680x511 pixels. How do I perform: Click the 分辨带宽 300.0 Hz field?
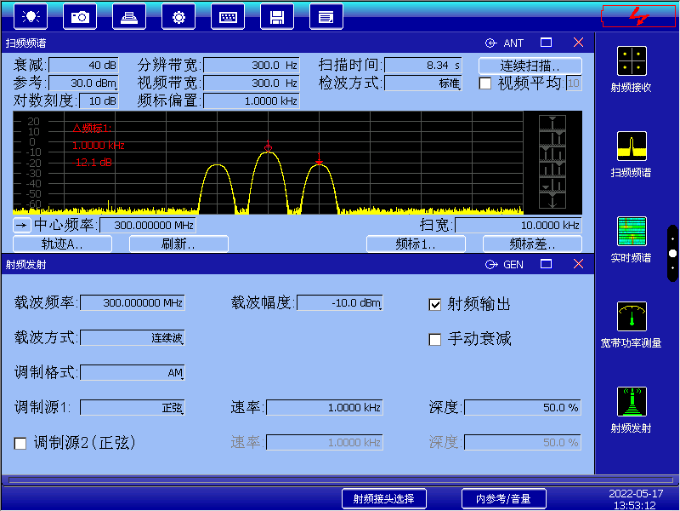coord(252,65)
